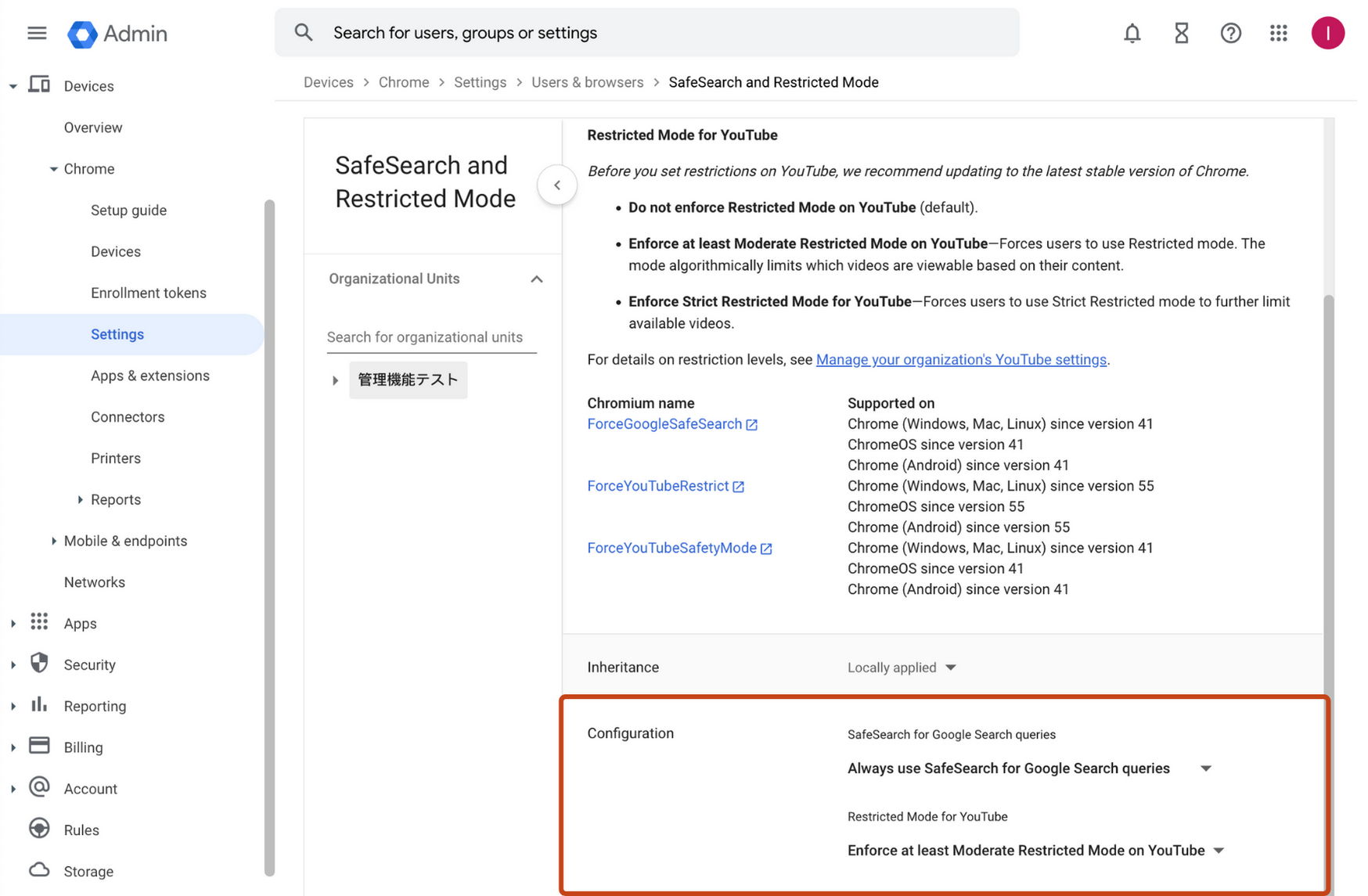Viewport: 1368px width, 896px height.
Task: Click the left sidebar scrollbar
Action: point(270,538)
